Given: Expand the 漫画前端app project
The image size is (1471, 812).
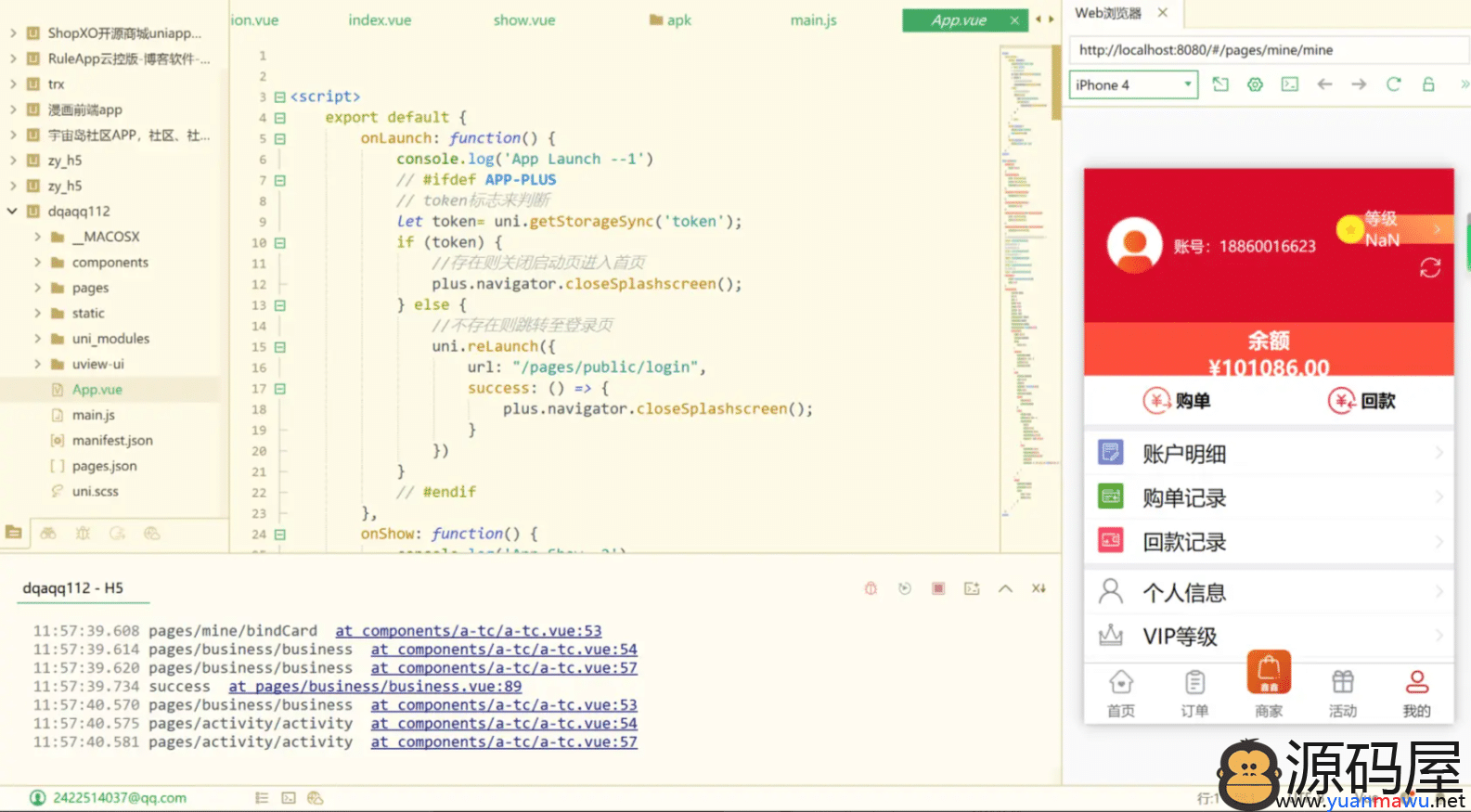Looking at the screenshot, I should (x=12, y=110).
